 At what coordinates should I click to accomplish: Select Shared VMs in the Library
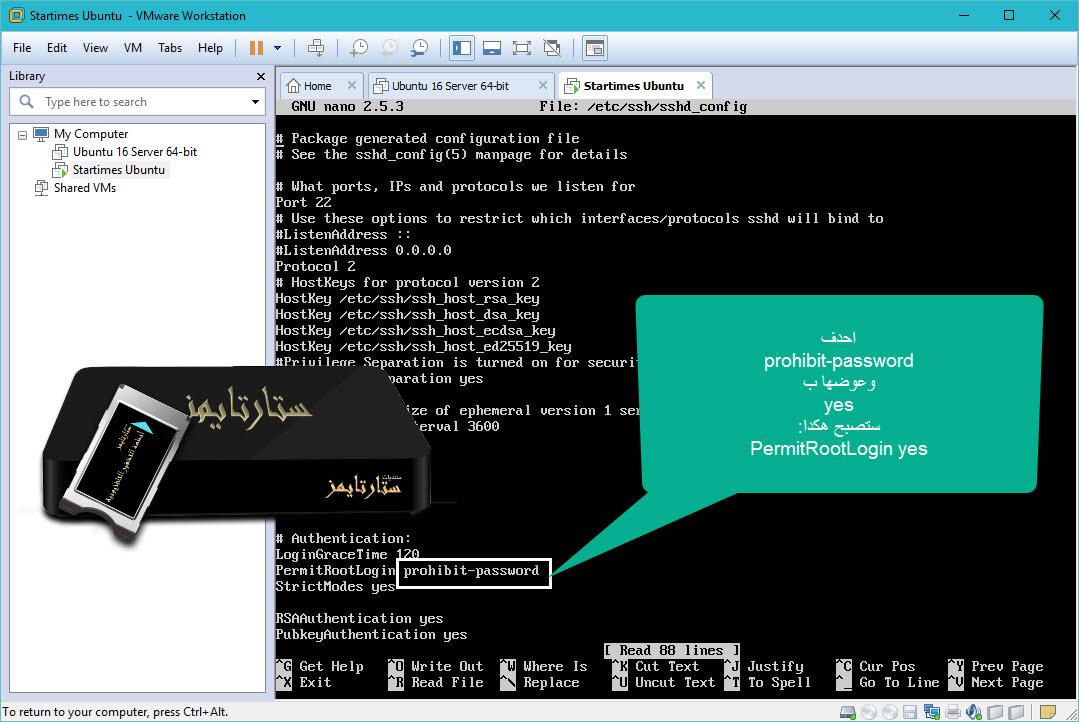pos(84,187)
